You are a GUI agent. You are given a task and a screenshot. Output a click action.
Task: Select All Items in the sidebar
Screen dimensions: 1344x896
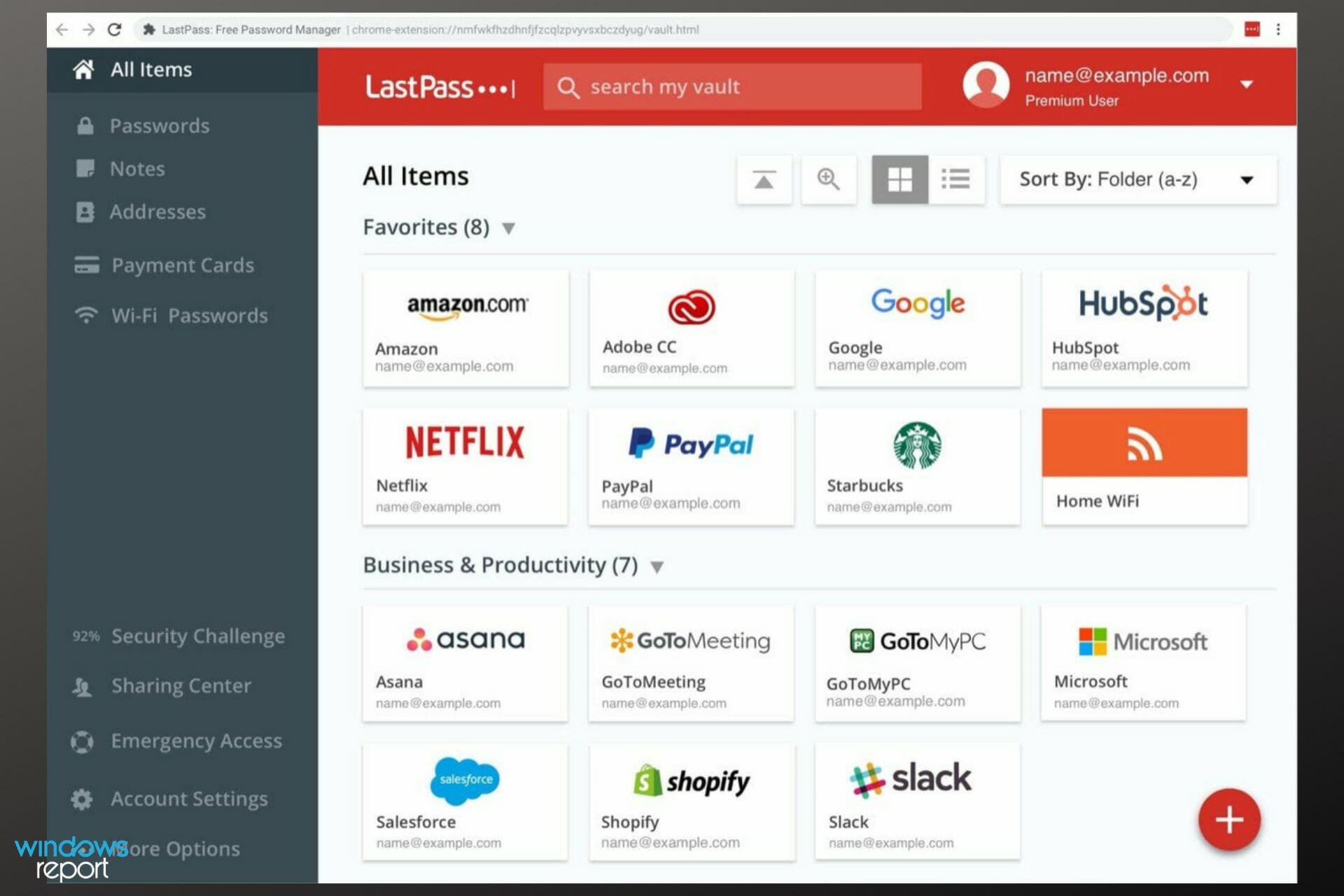coord(182,69)
